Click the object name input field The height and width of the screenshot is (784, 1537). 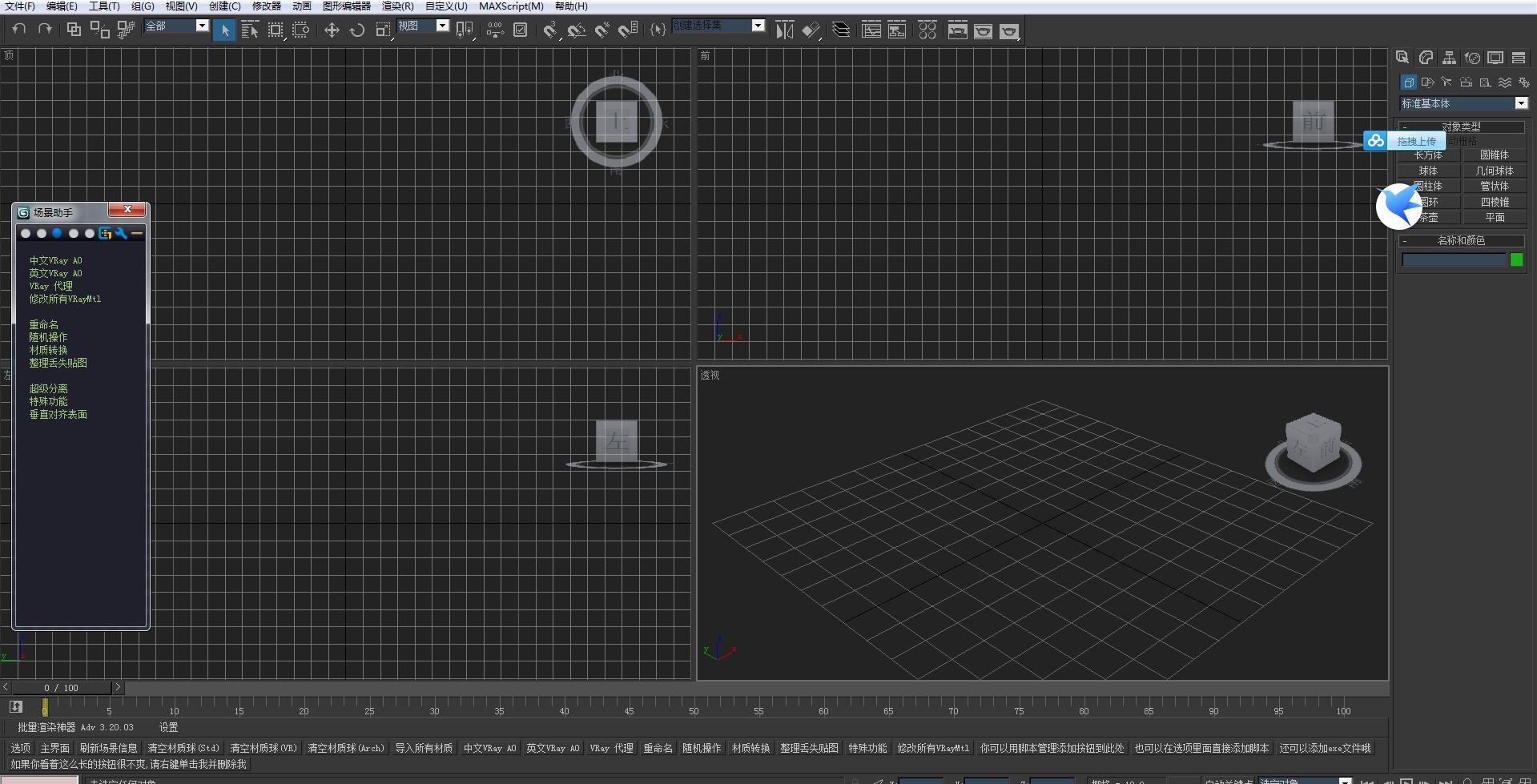point(1454,259)
